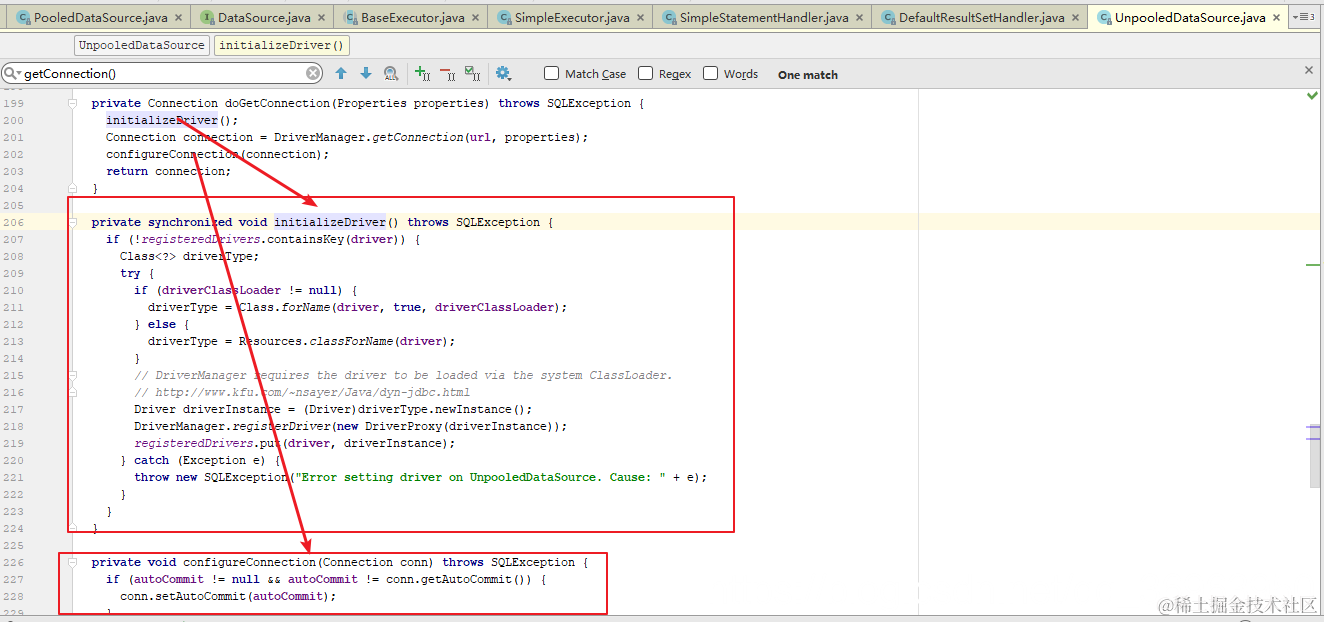Viewport: 1324px width, 622px height.
Task: Click line number 226 in gutter
Action: [x=13, y=562]
